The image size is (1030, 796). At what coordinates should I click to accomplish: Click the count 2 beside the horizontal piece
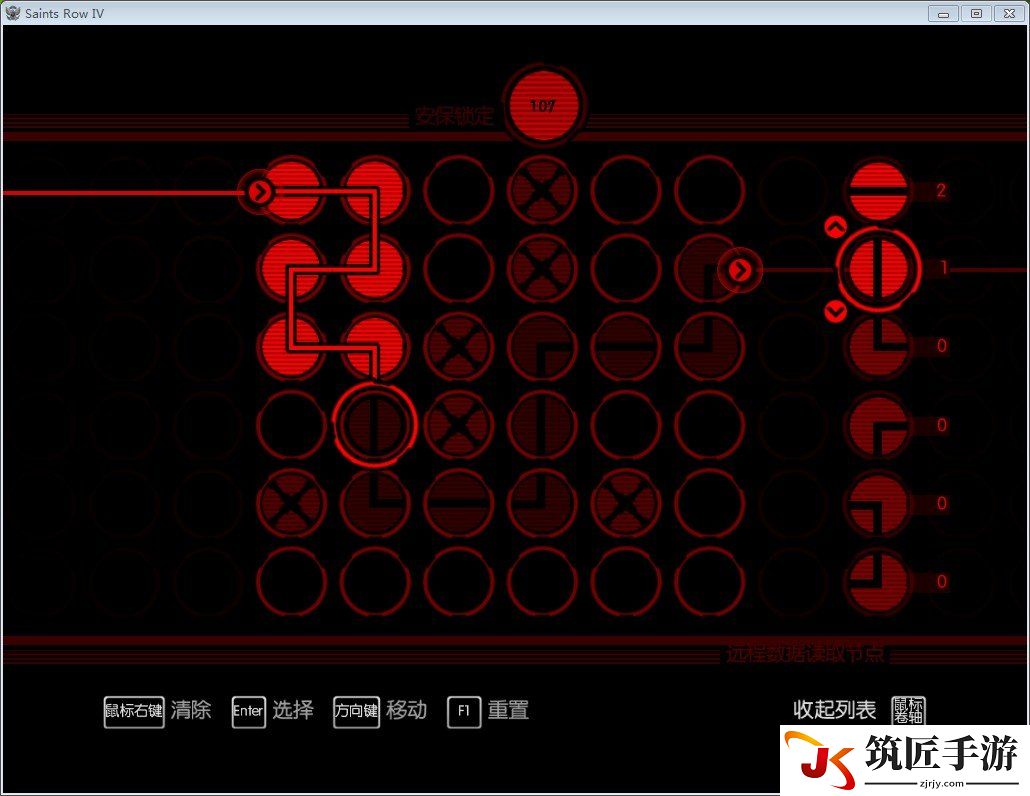coord(941,190)
